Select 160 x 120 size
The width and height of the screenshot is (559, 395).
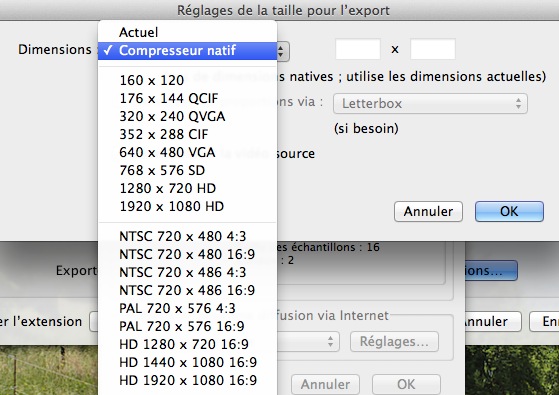point(188,80)
